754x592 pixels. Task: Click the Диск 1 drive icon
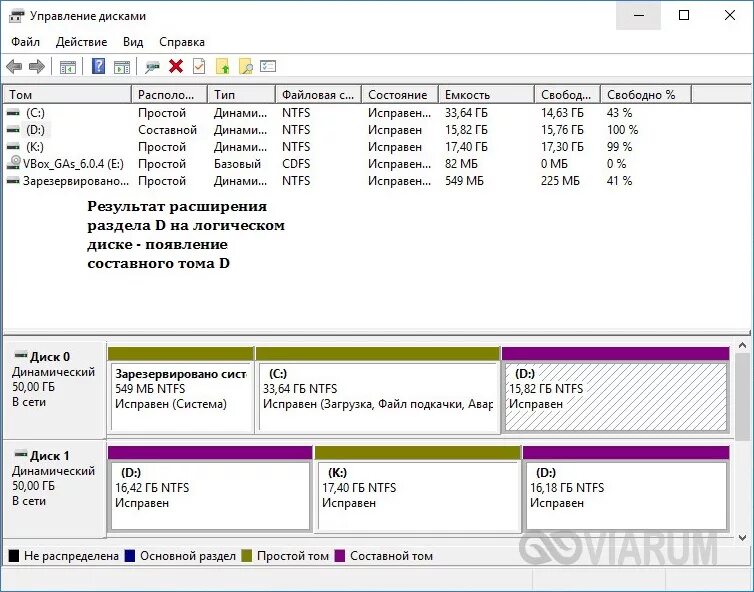21,454
